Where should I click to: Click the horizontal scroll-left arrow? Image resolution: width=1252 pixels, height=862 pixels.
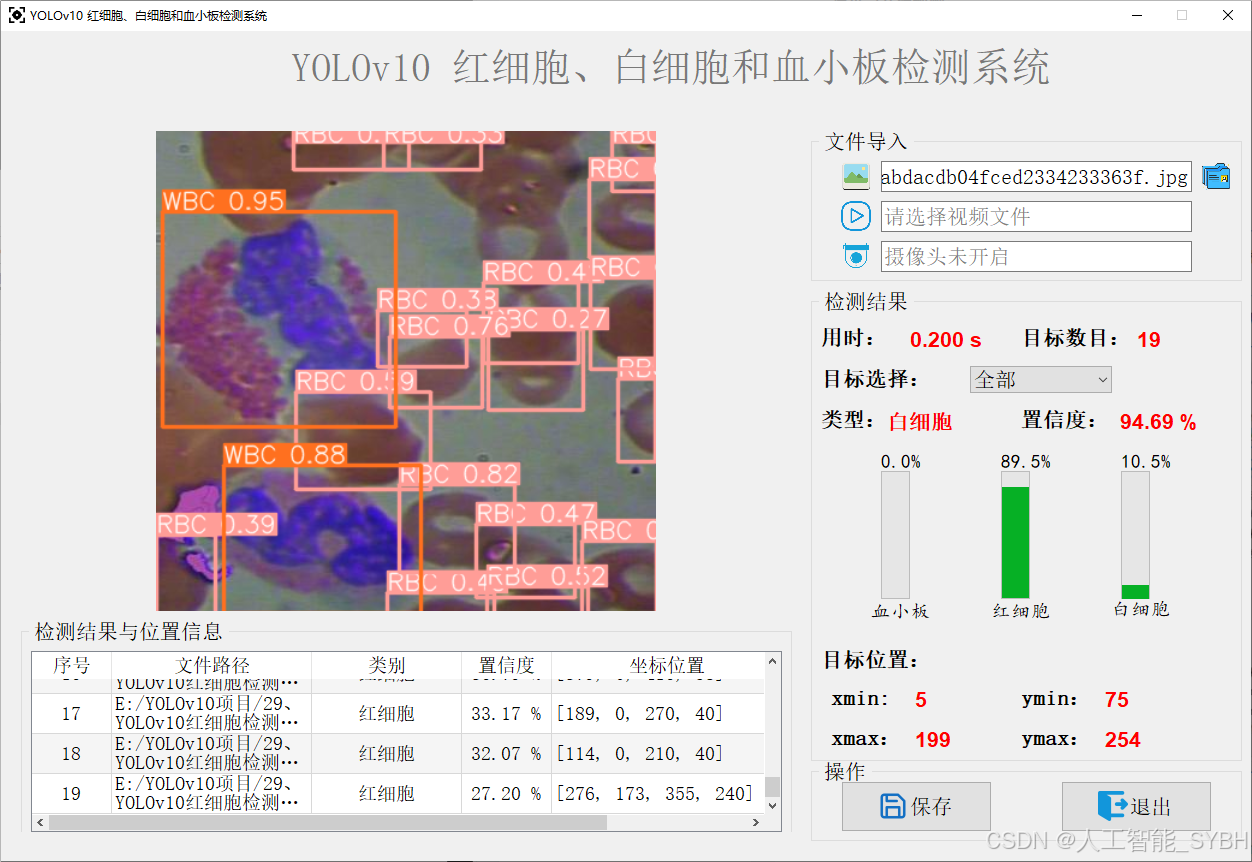click(40, 823)
